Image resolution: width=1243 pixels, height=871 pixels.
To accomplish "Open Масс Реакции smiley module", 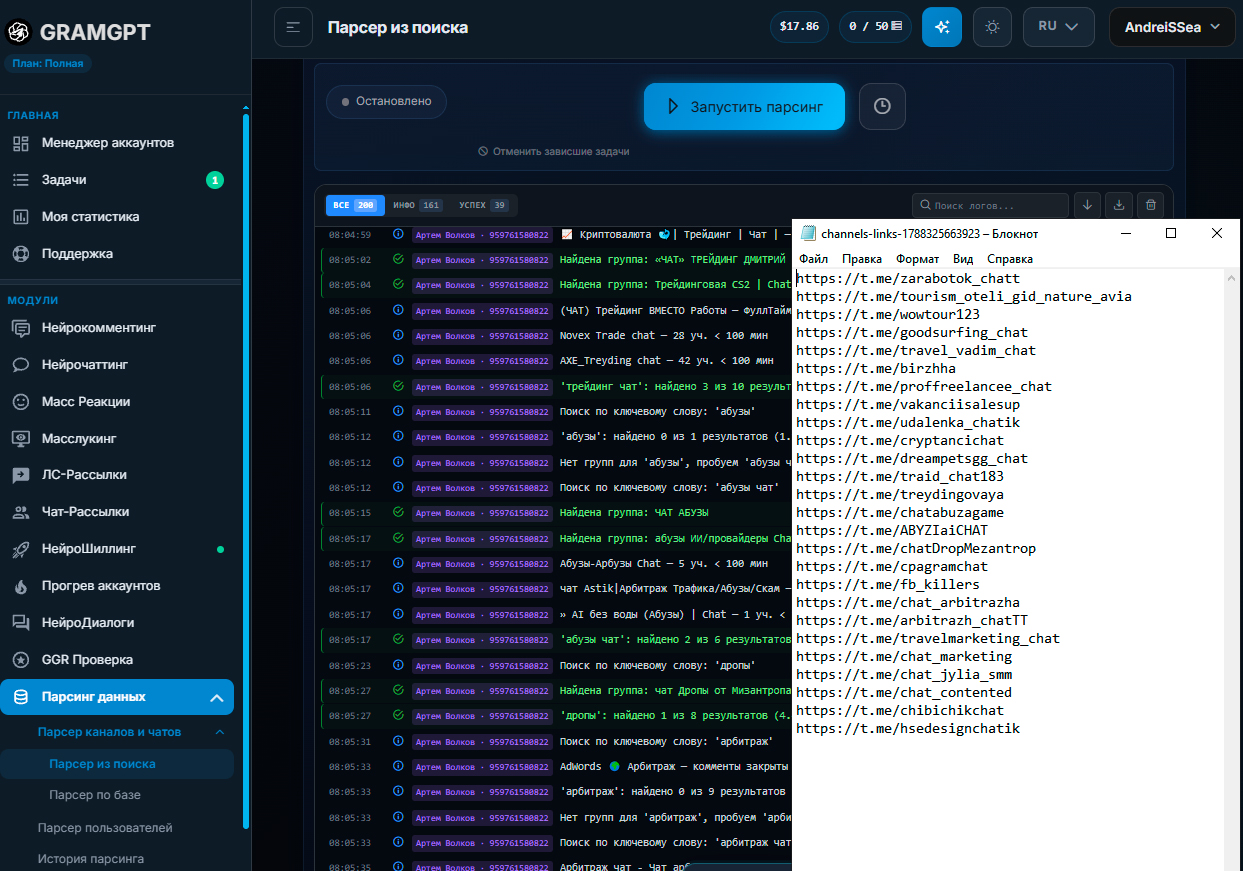I will [85, 401].
